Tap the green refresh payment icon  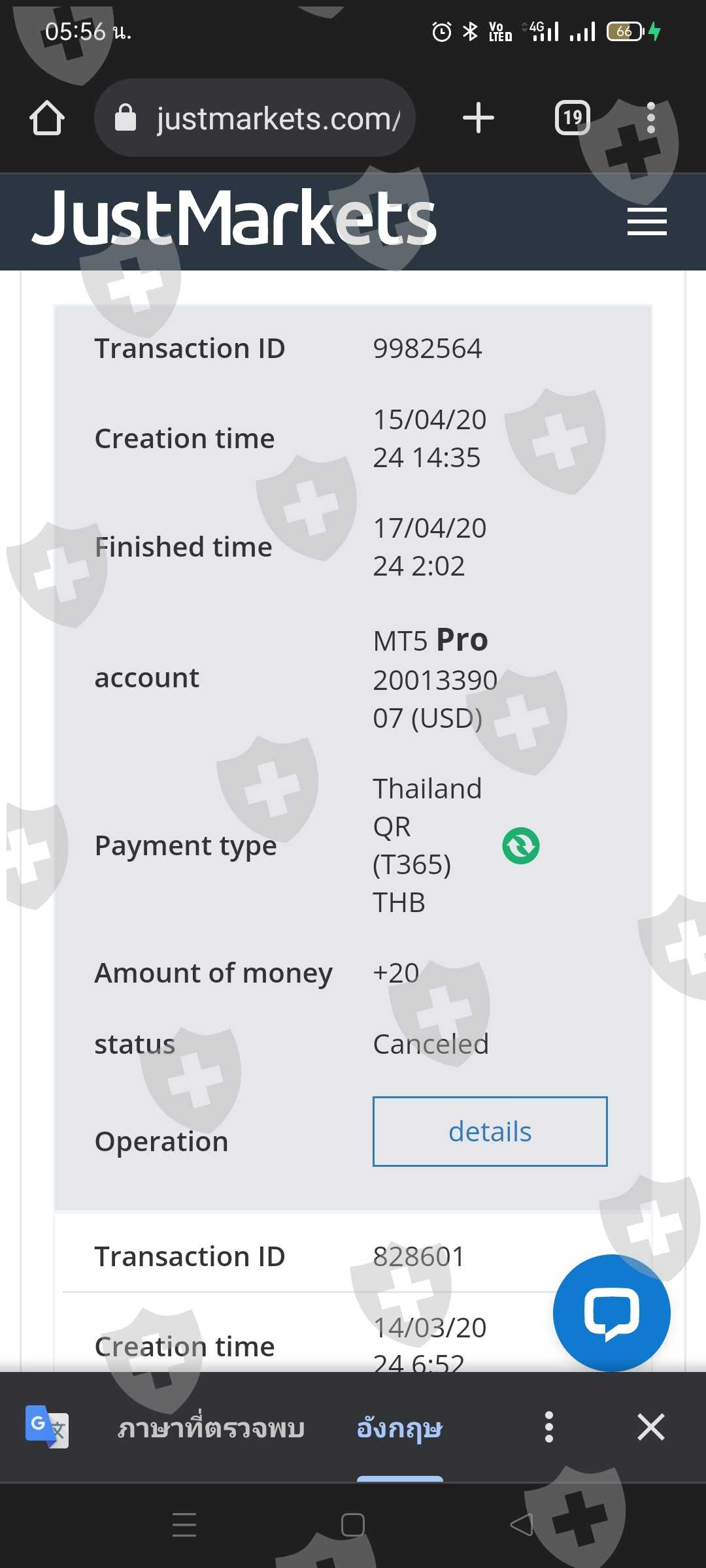(521, 846)
